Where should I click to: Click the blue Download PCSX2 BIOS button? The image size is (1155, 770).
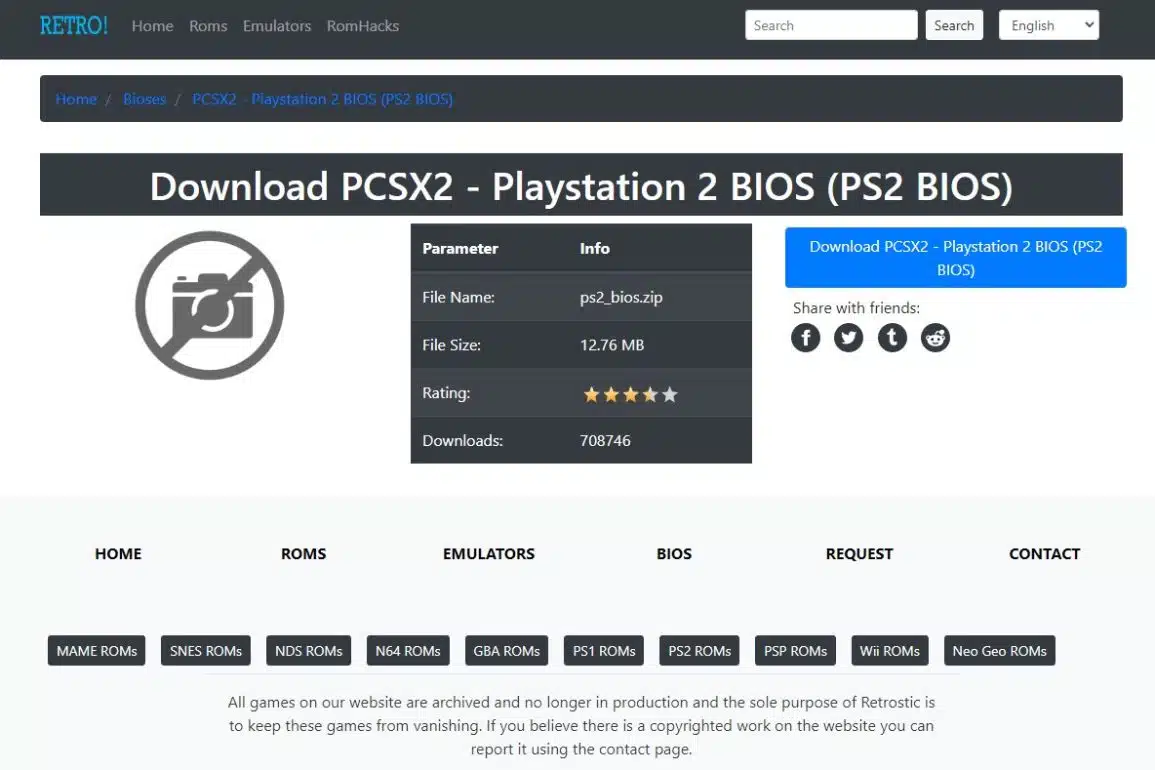955,258
